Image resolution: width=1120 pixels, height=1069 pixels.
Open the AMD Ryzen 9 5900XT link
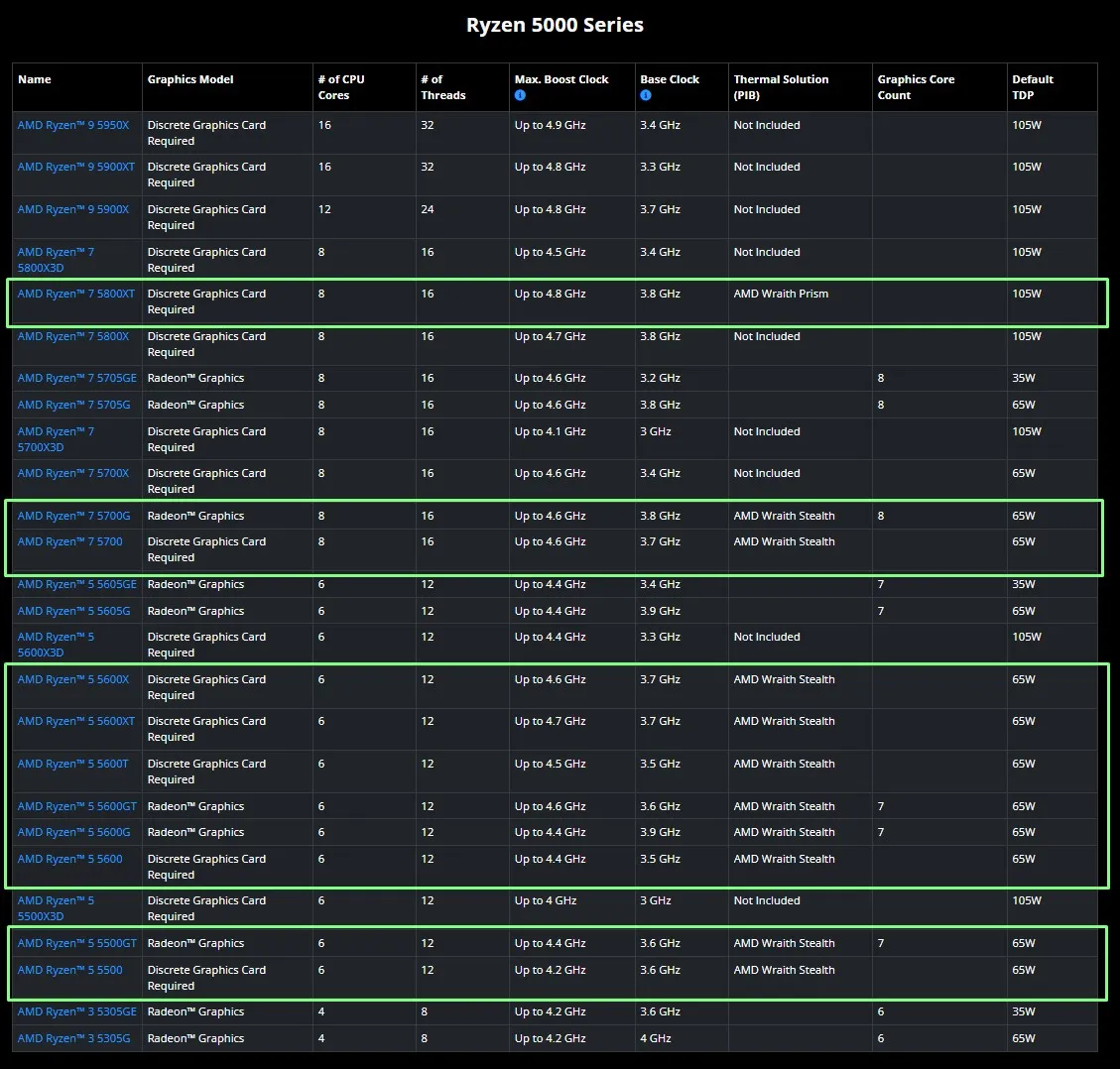76,167
